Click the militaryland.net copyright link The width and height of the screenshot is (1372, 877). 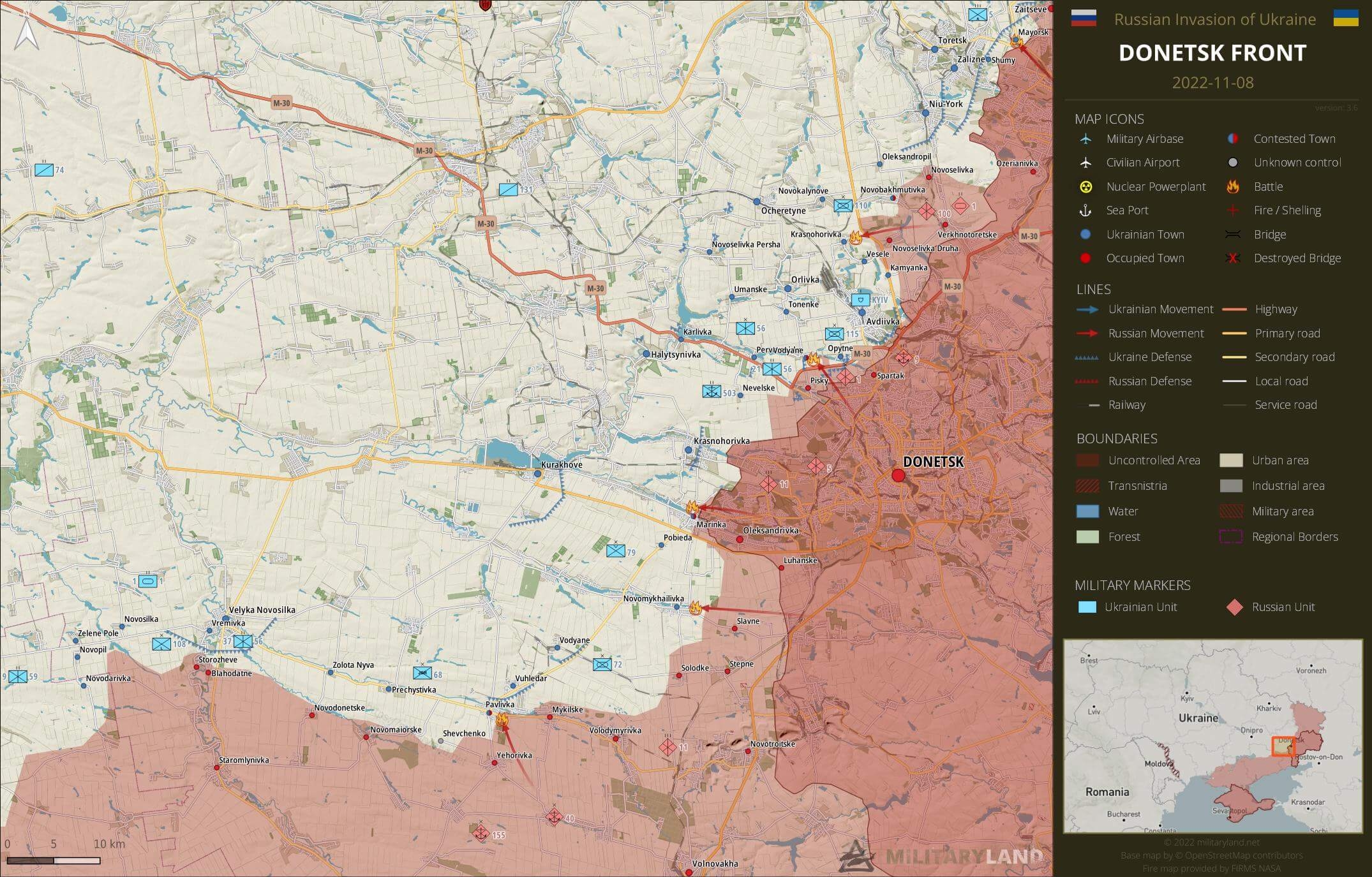(1211, 842)
